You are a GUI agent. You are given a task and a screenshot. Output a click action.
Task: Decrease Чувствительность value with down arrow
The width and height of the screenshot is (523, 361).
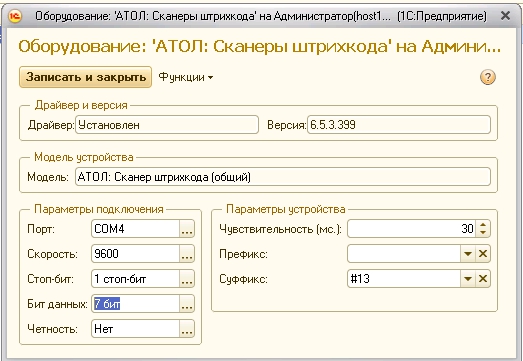click(483, 233)
